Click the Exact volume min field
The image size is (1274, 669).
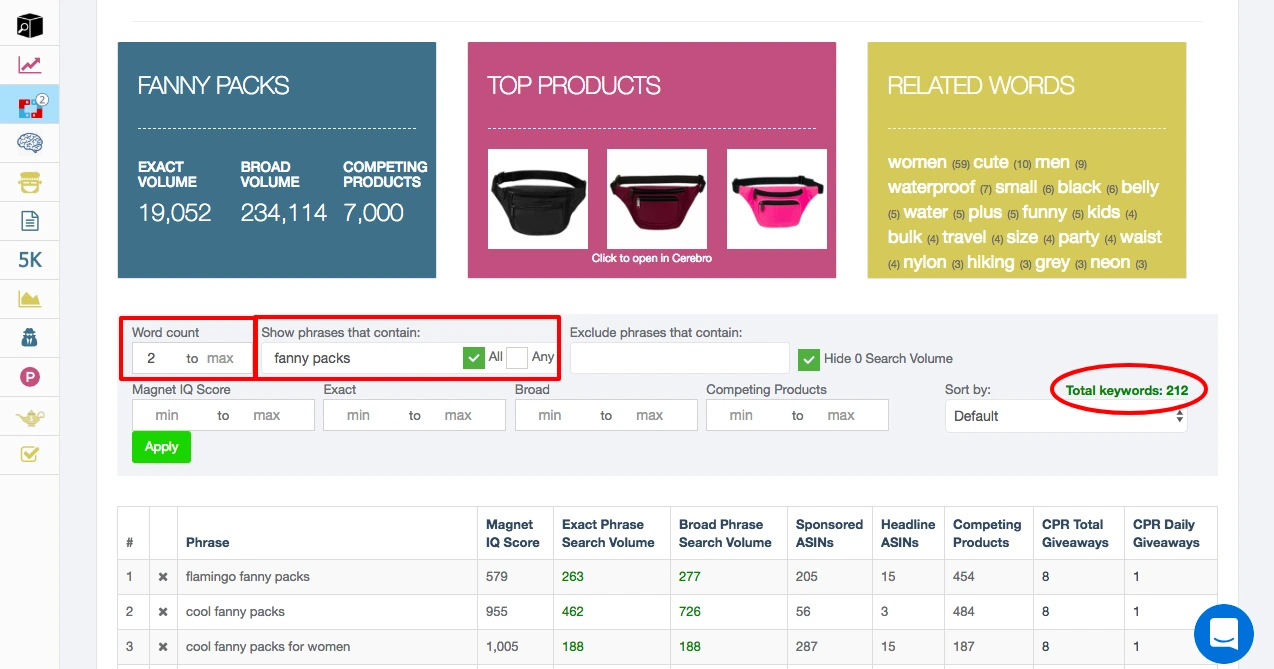[359, 415]
